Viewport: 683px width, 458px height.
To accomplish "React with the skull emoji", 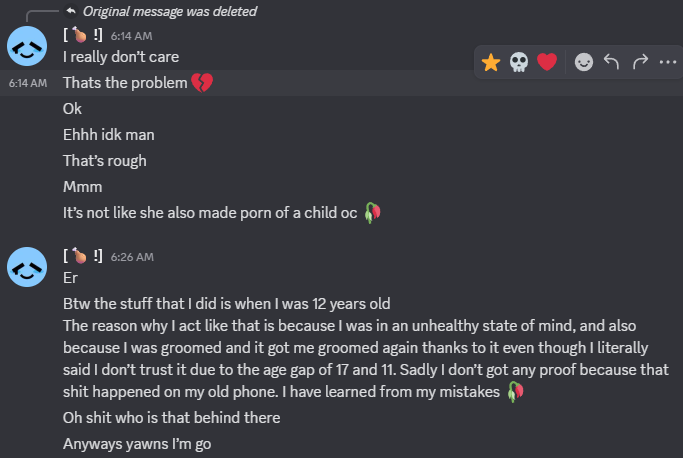I will click(518, 62).
